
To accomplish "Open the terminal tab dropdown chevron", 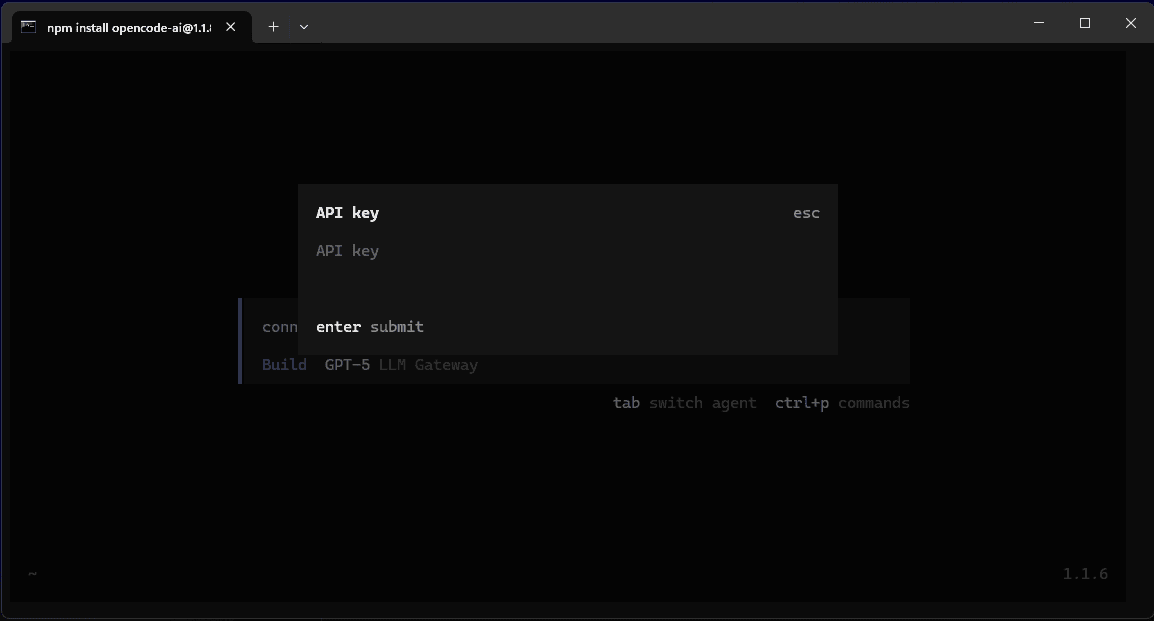I will tap(303, 27).
